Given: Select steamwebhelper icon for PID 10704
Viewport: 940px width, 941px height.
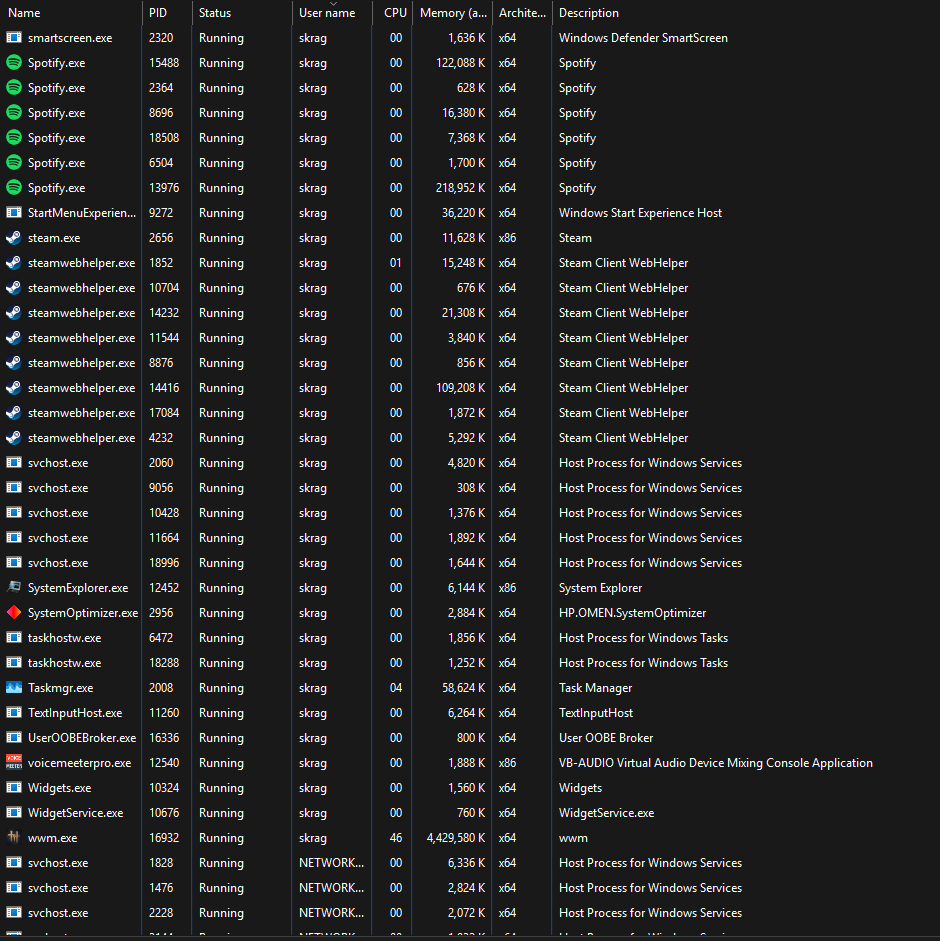Looking at the screenshot, I should click(14, 287).
